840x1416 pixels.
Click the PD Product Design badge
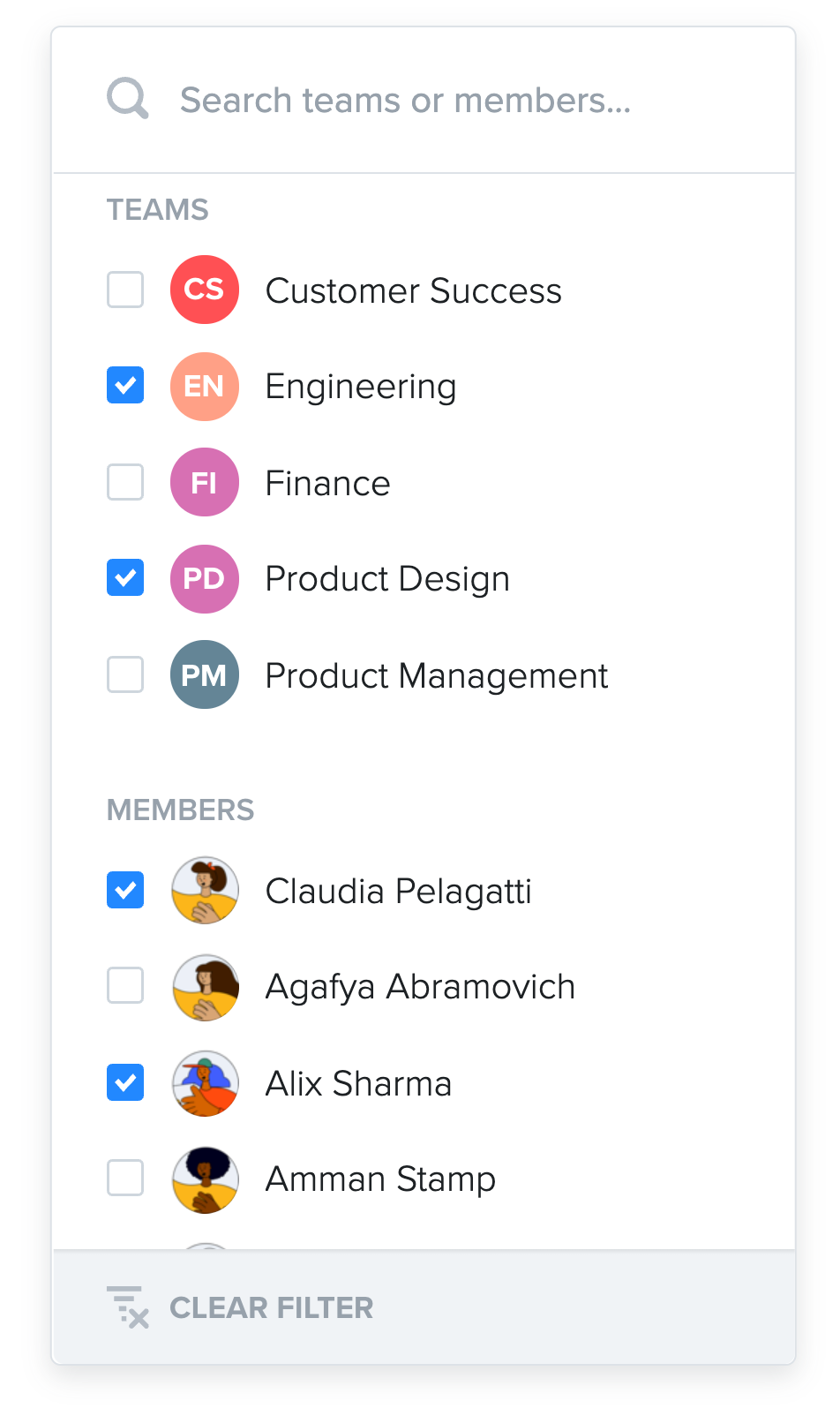(205, 579)
